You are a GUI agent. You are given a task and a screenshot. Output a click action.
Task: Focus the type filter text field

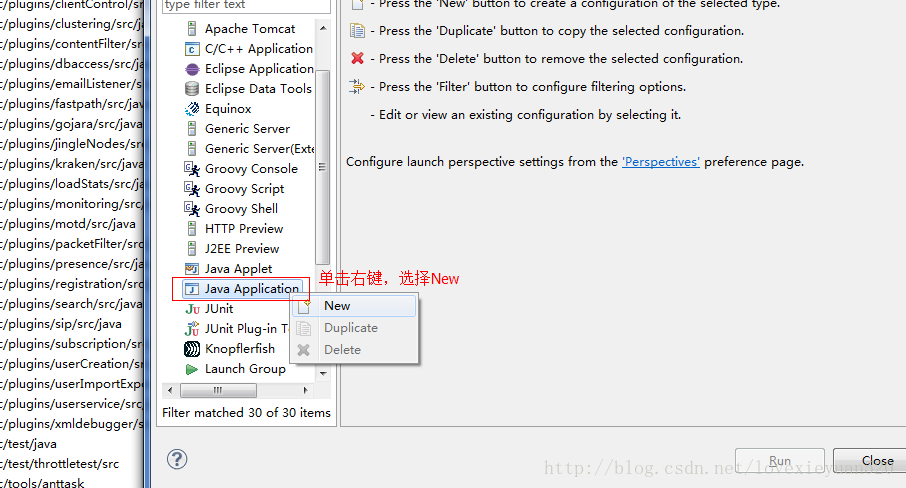[x=247, y=5]
